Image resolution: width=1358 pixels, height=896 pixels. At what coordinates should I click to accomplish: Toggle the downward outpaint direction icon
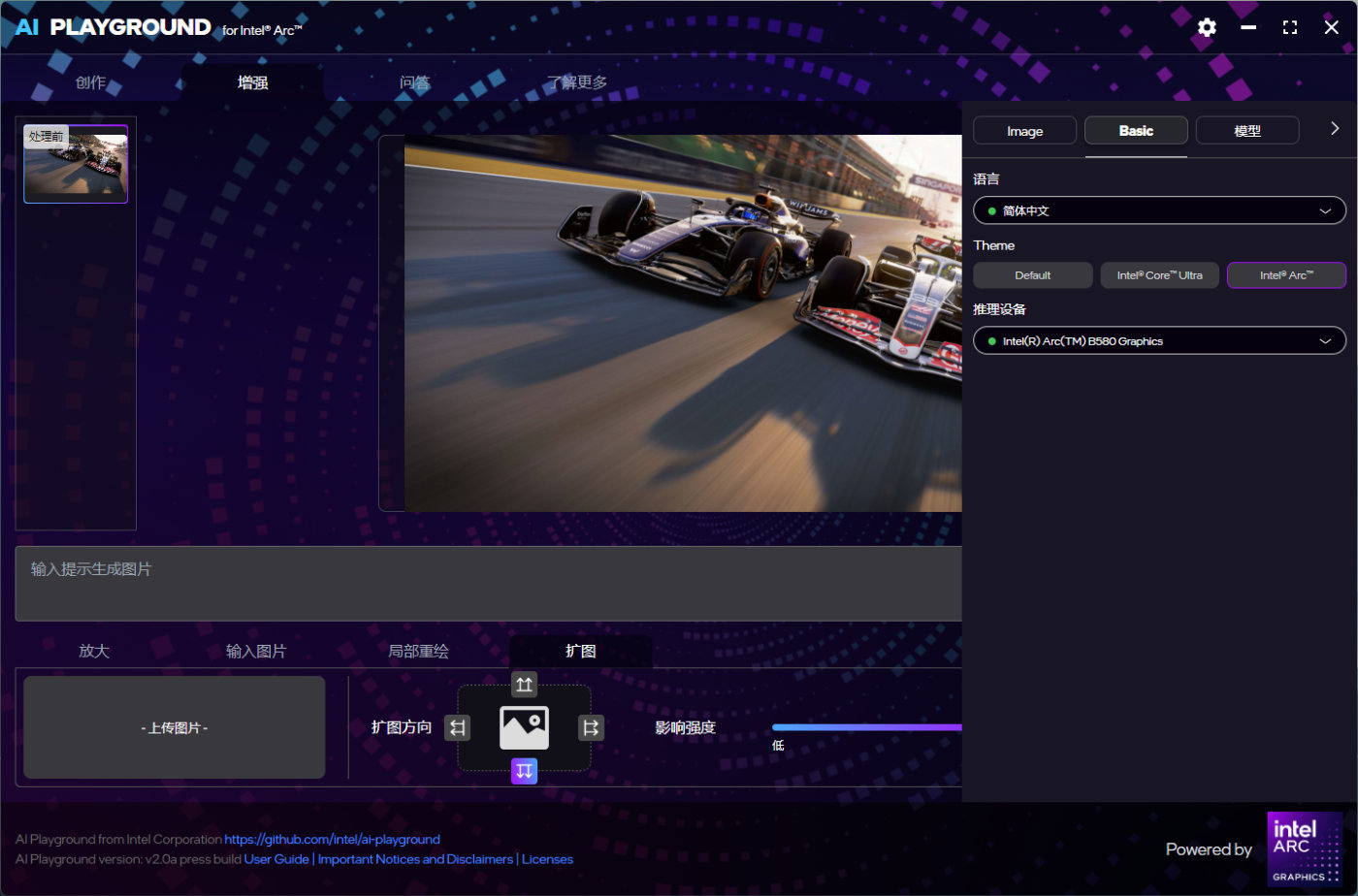tap(524, 771)
